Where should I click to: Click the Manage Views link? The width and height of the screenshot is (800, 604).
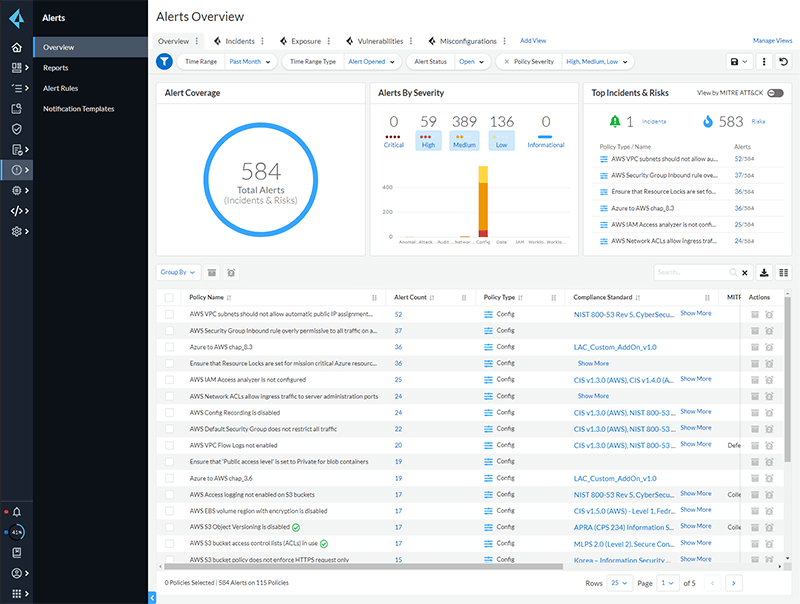(x=772, y=41)
